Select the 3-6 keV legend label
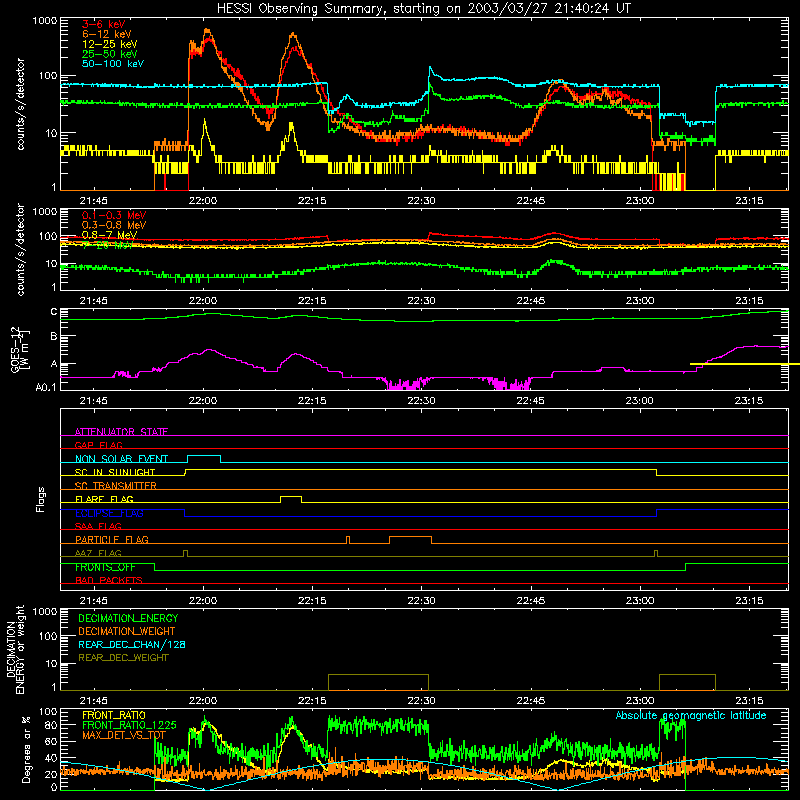800x800 pixels. point(104,24)
